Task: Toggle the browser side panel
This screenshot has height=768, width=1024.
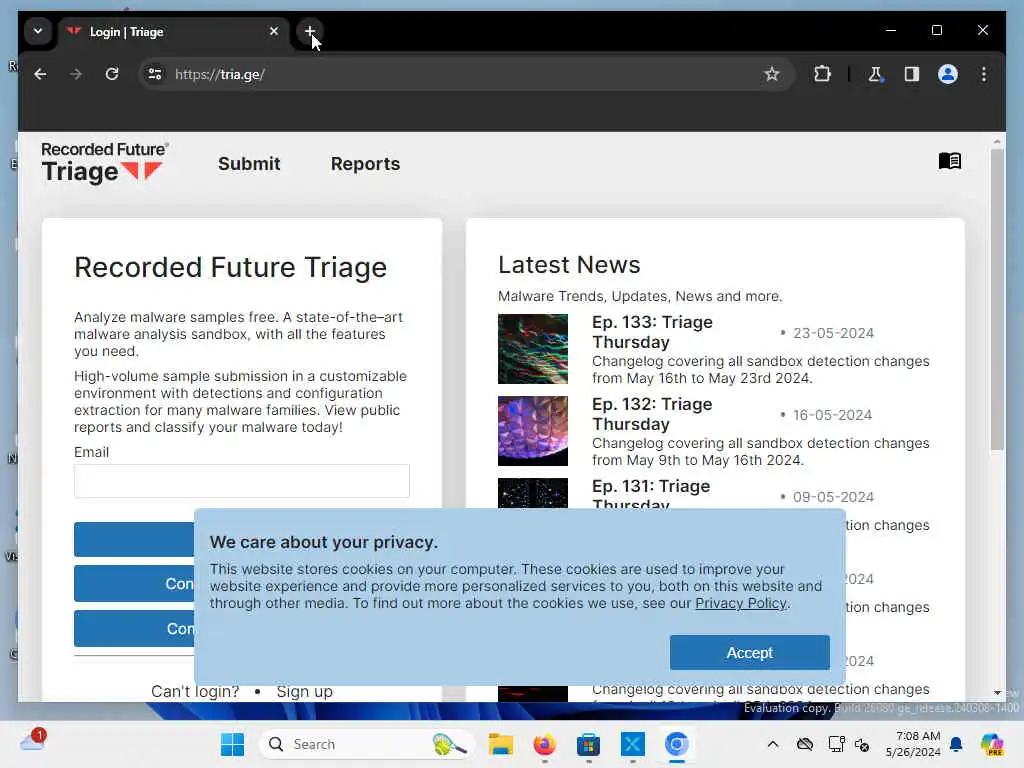Action: [x=912, y=74]
